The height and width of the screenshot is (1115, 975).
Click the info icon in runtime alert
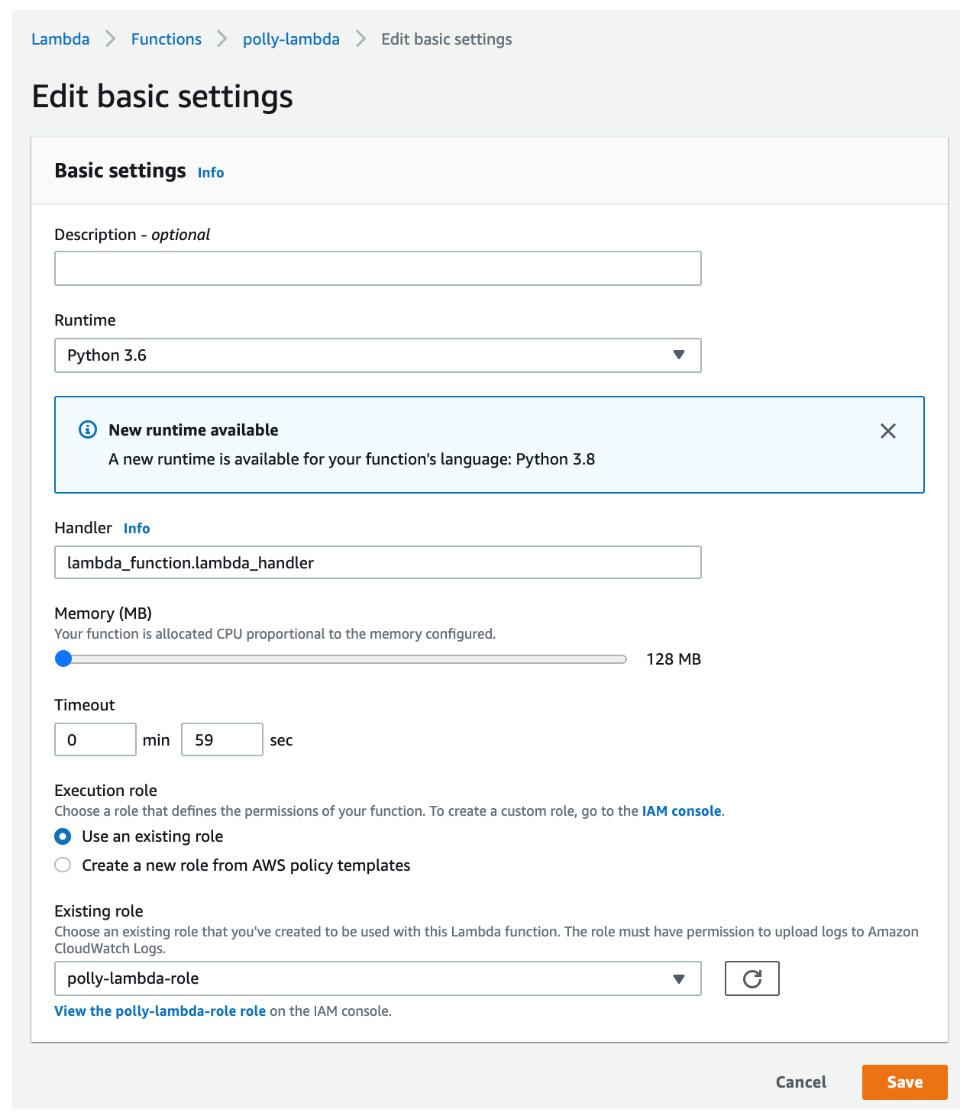[x=87, y=430]
